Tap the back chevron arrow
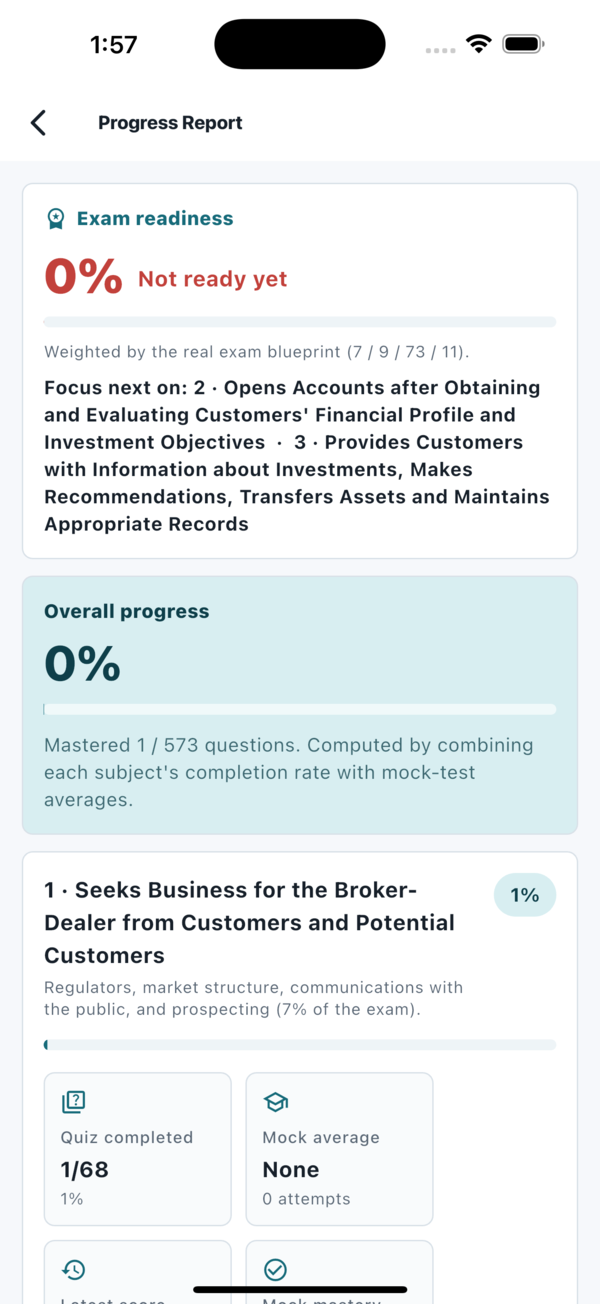 [x=38, y=123]
